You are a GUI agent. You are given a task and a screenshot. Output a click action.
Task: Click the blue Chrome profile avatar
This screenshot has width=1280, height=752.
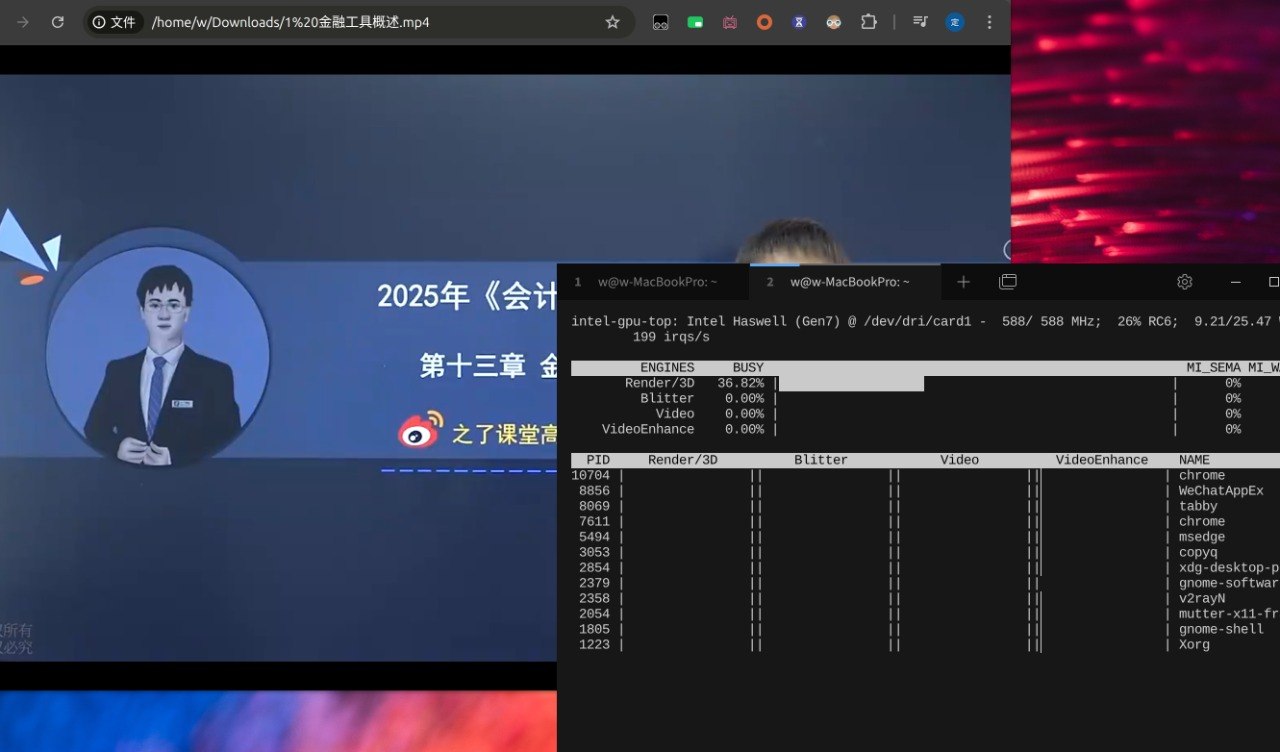(x=954, y=22)
